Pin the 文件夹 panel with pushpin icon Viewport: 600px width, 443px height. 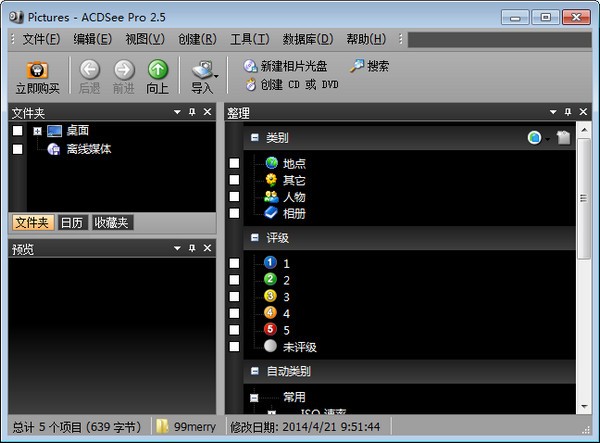192,112
